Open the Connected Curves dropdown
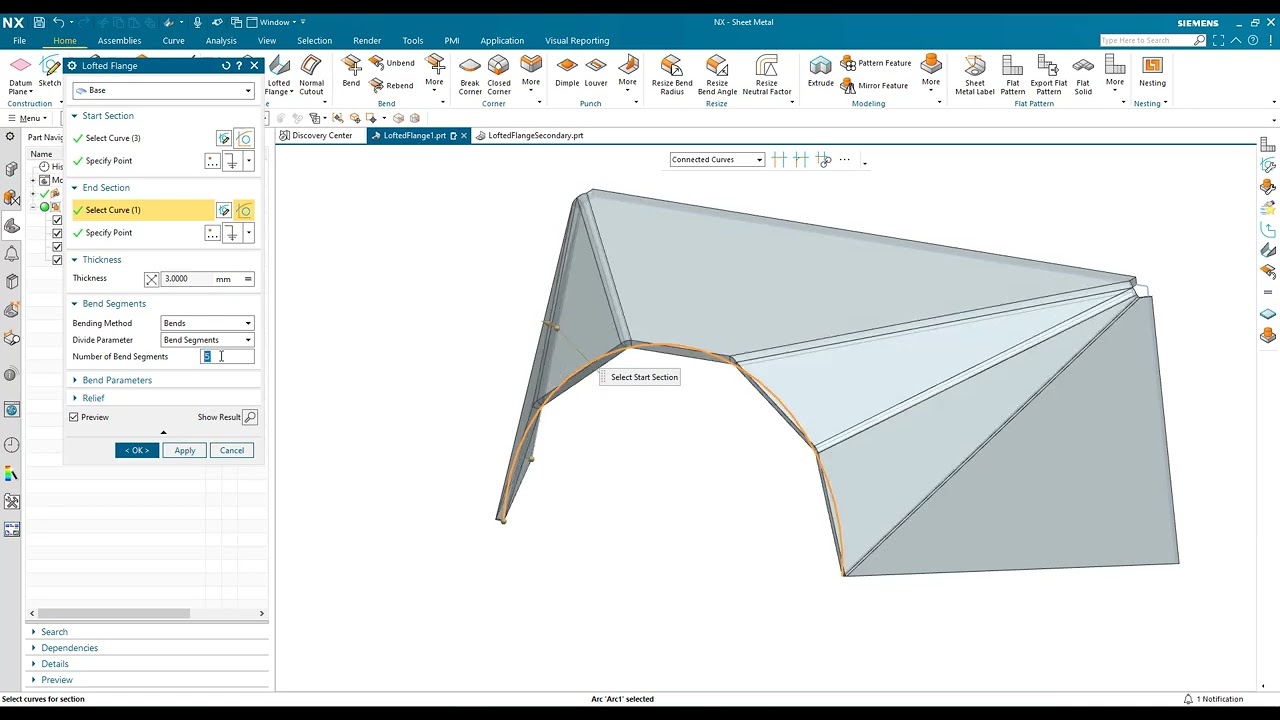This screenshot has height=720, width=1280. pyautogui.click(x=717, y=160)
